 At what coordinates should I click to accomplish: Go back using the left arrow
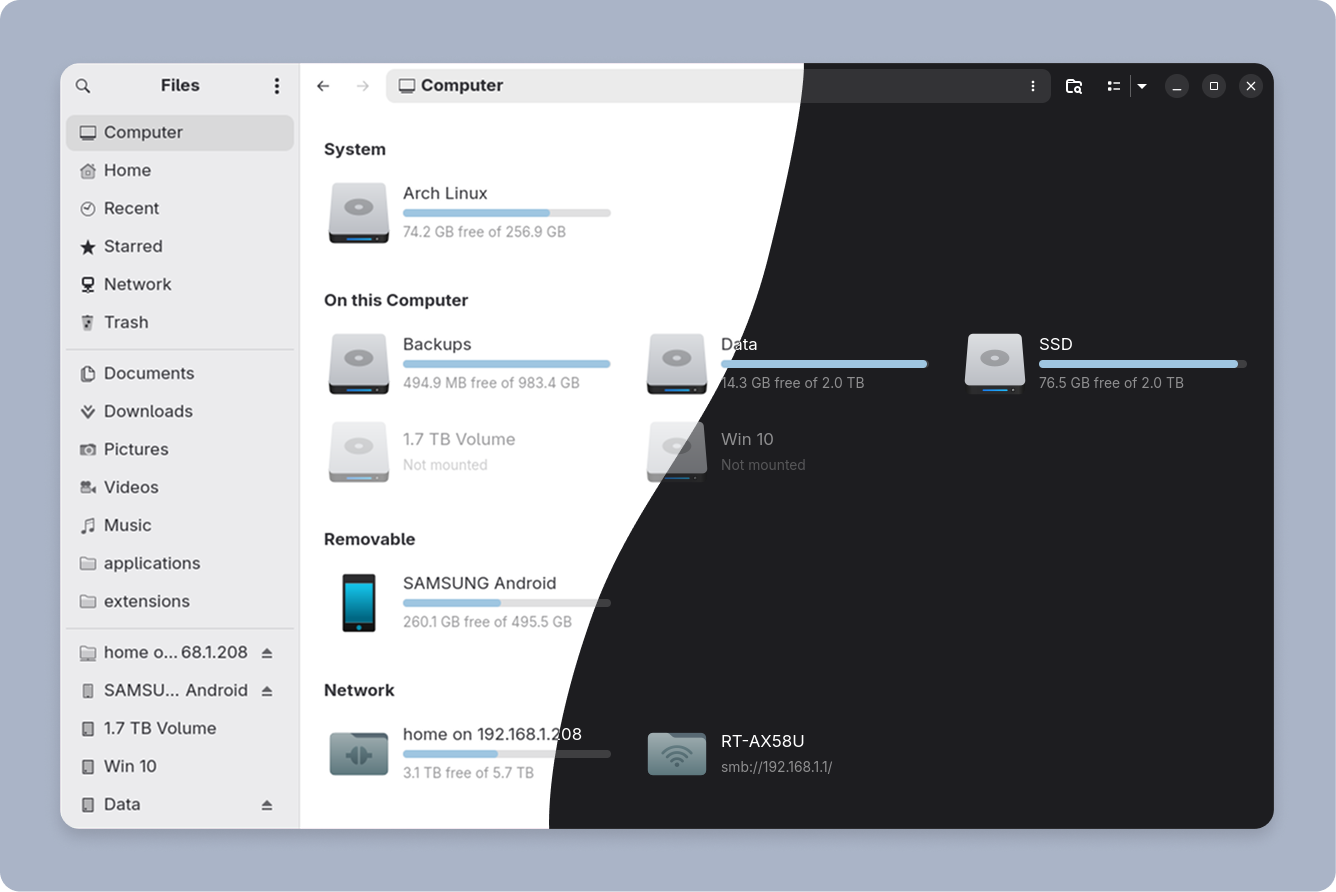pyautogui.click(x=323, y=86)
